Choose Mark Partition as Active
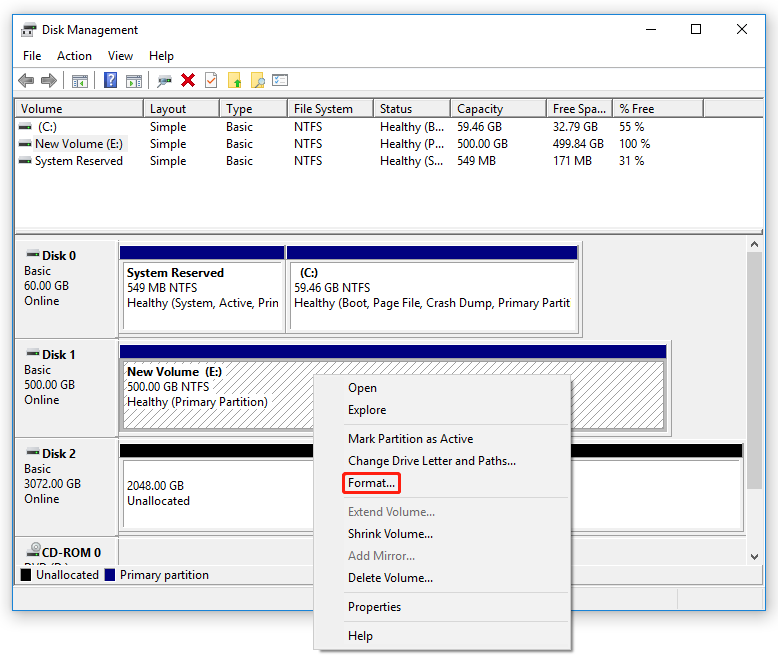 tap(442, 439)
